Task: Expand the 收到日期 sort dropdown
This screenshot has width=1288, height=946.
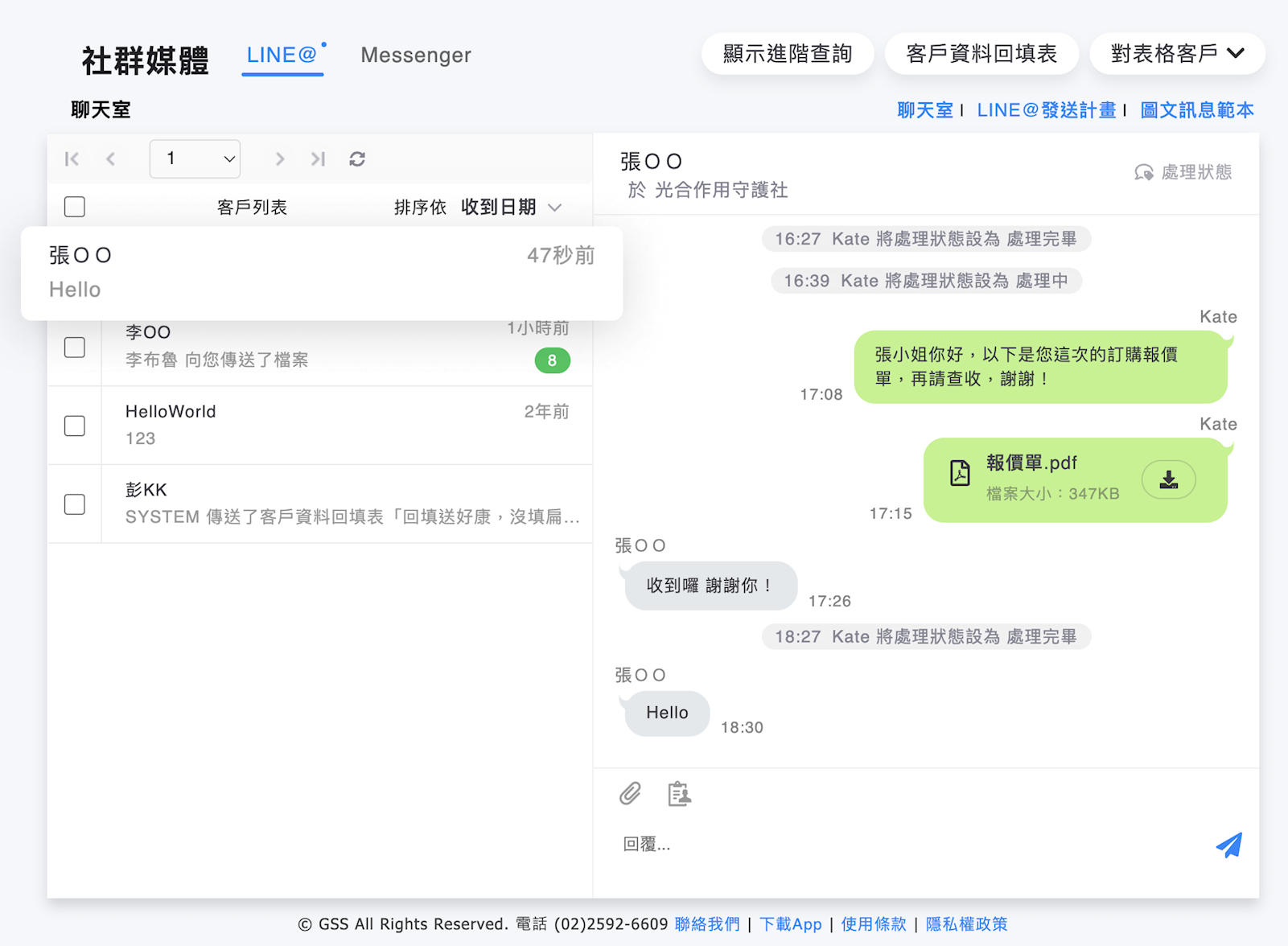Action: coord(511,208)
